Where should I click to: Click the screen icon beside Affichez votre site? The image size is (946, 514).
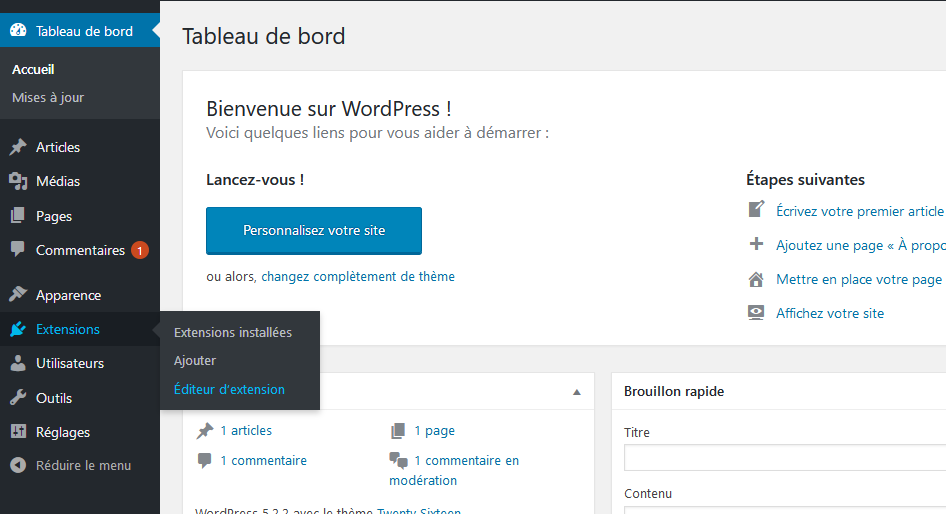(x=756, y=313)
